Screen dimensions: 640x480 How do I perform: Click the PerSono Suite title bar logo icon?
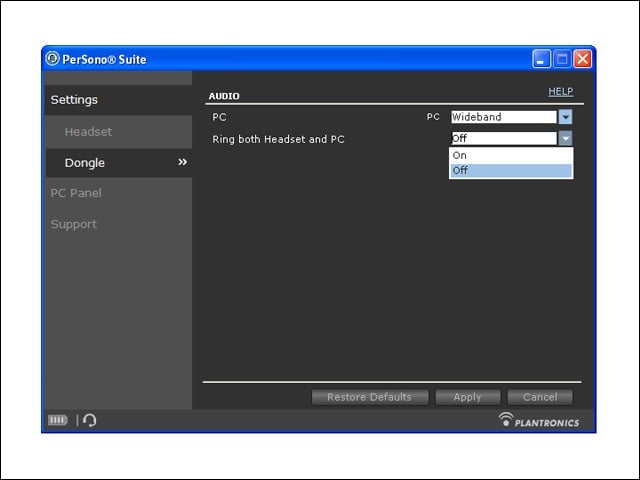coord(52,58)
